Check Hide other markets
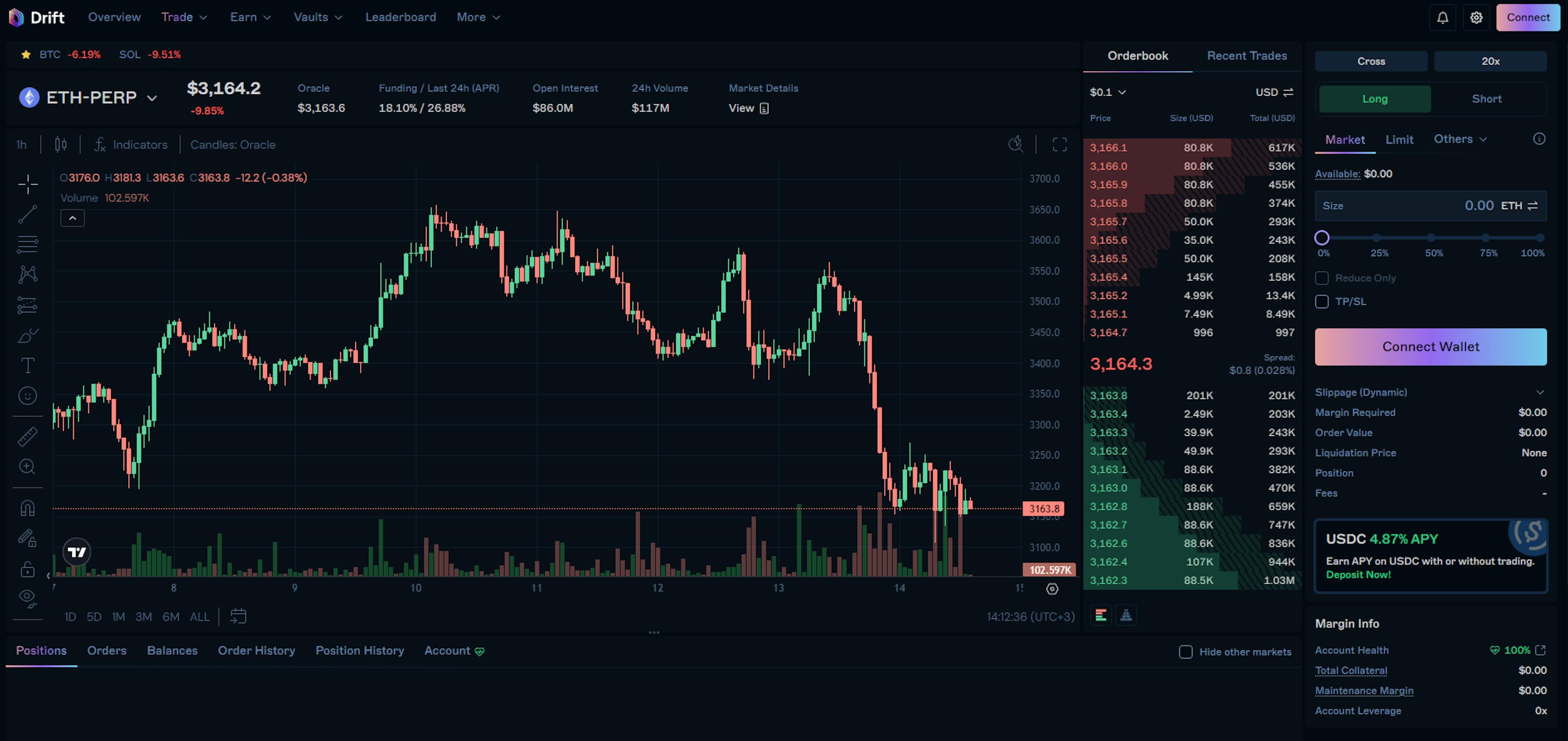Viewport: 1568px width, 741px height. pyautogui.click(x=1186, y=652)
